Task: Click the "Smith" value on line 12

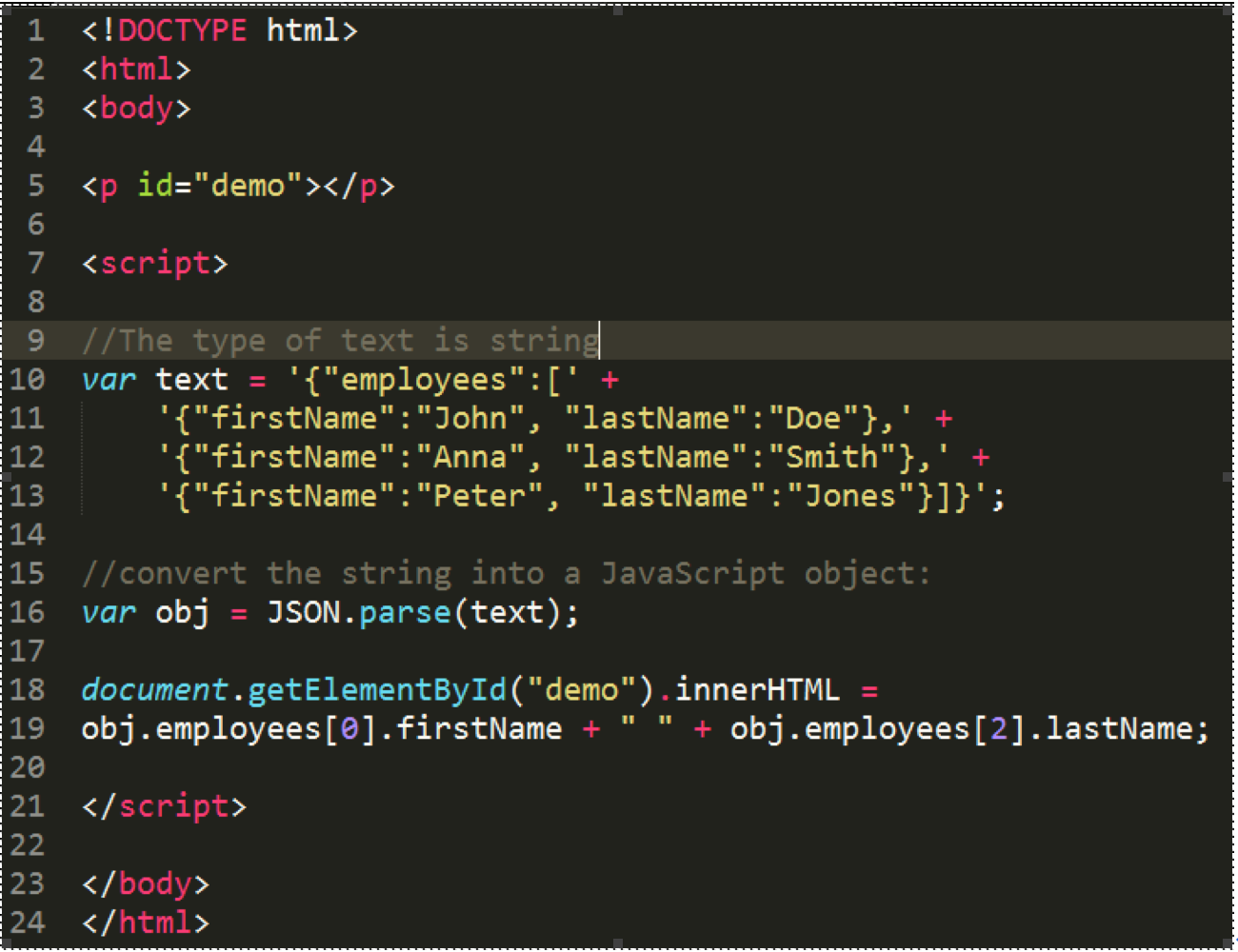Action: [832, 457]
